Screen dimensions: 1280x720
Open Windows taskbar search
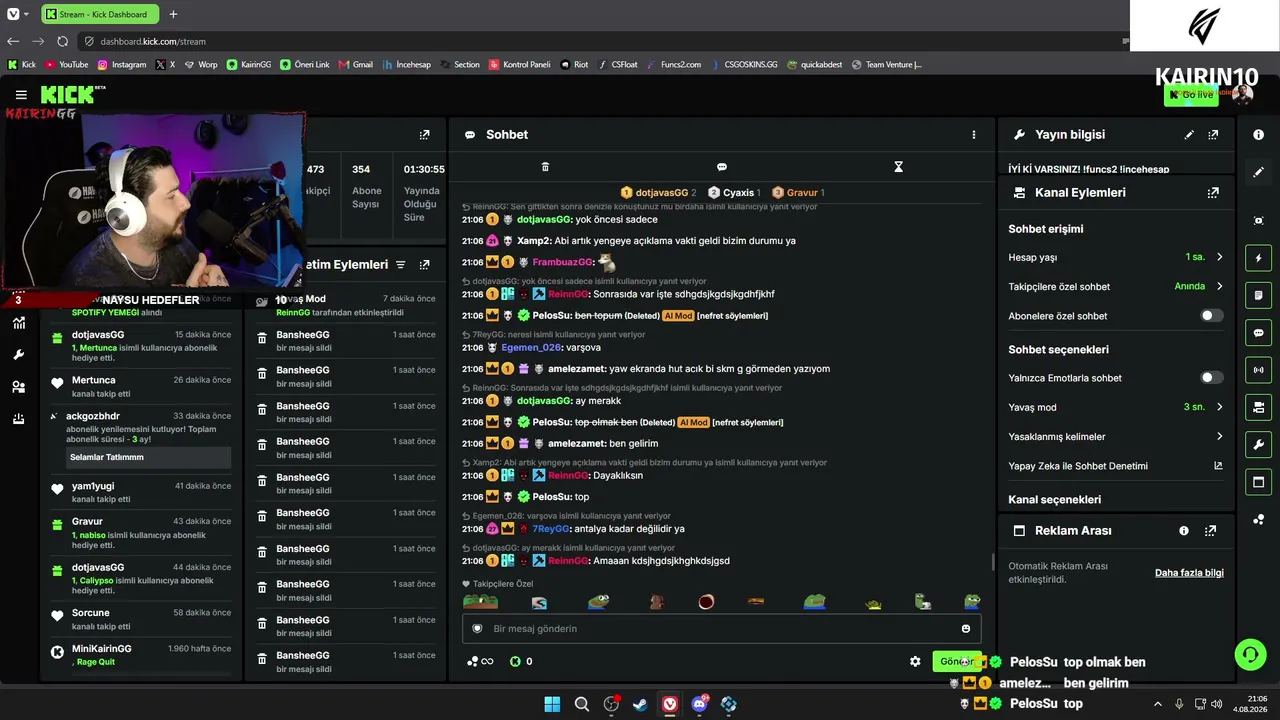click(x=581, y=704)
